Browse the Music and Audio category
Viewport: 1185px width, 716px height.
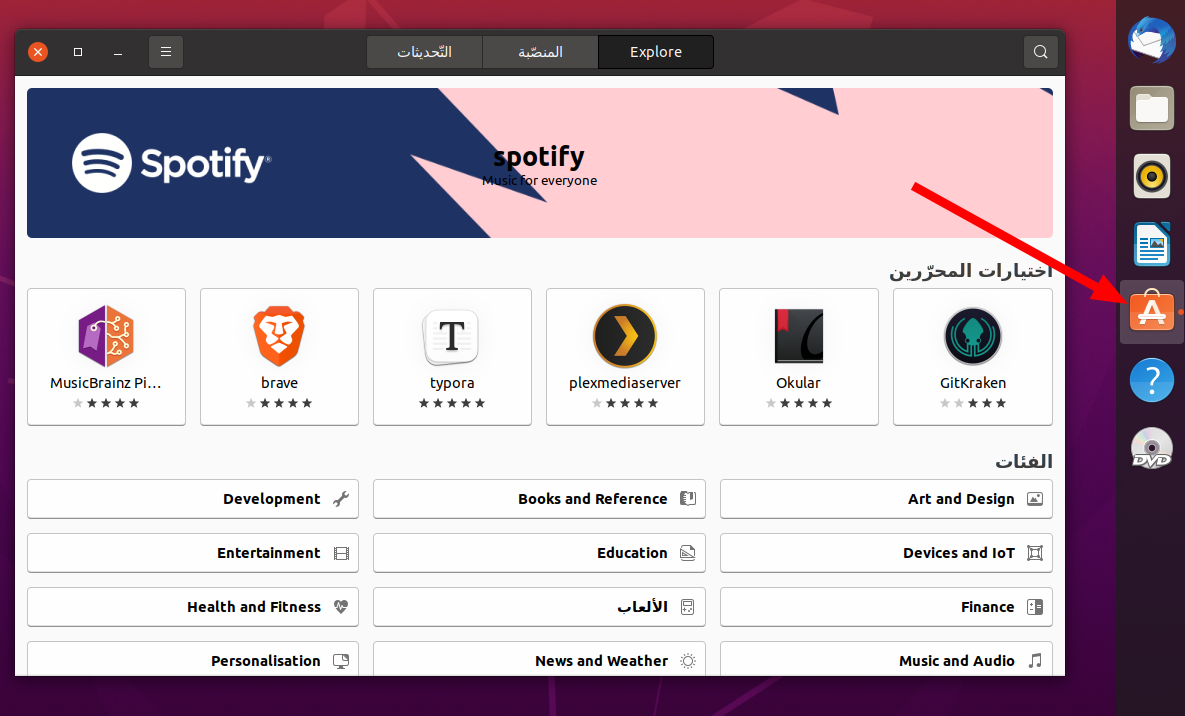click(x=886, y=659)
